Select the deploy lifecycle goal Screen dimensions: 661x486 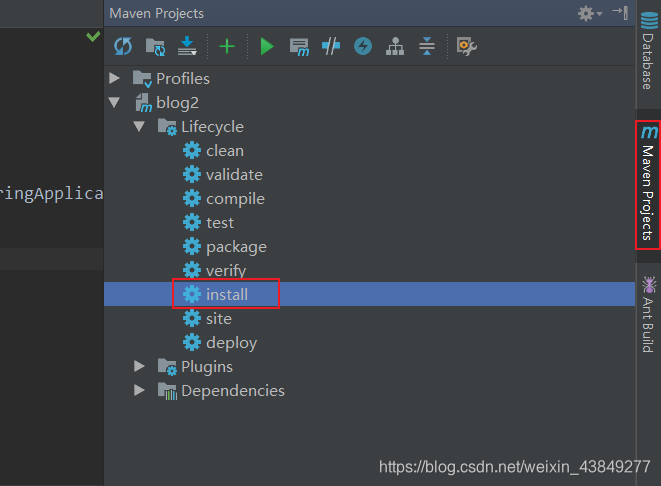pyautogui.click(x=231, y=343)
